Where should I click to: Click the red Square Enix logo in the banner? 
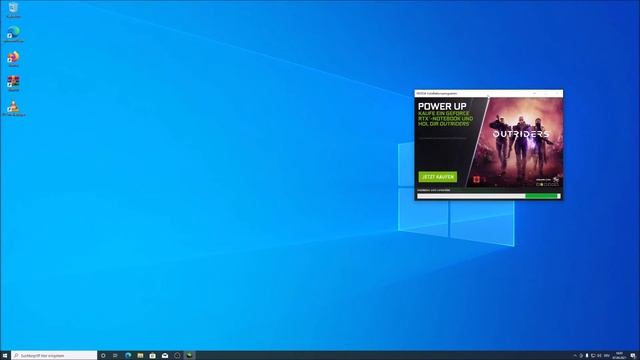click(x=476, y=179)
